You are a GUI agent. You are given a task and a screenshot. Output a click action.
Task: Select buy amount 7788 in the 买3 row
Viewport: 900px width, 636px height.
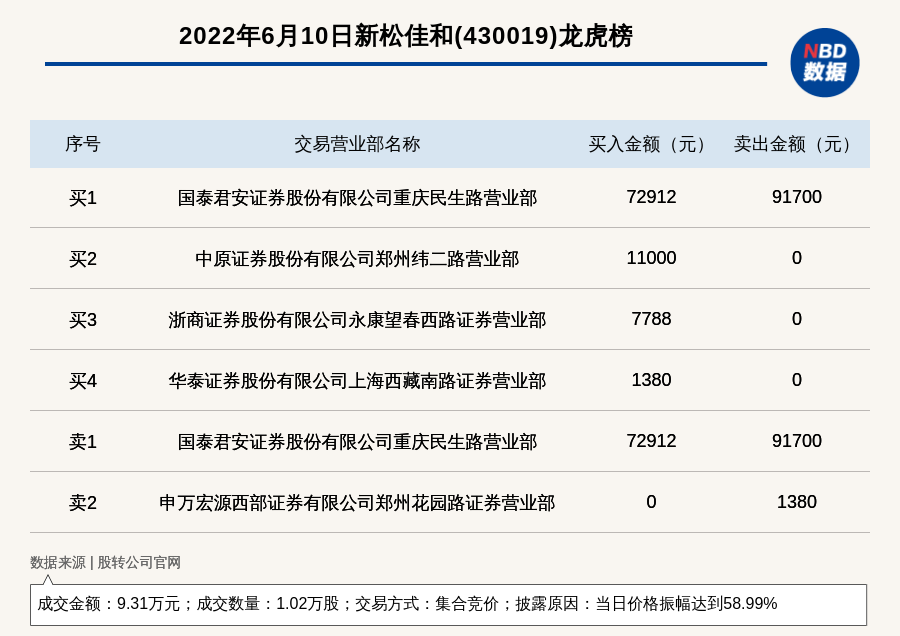coord(651,319)
